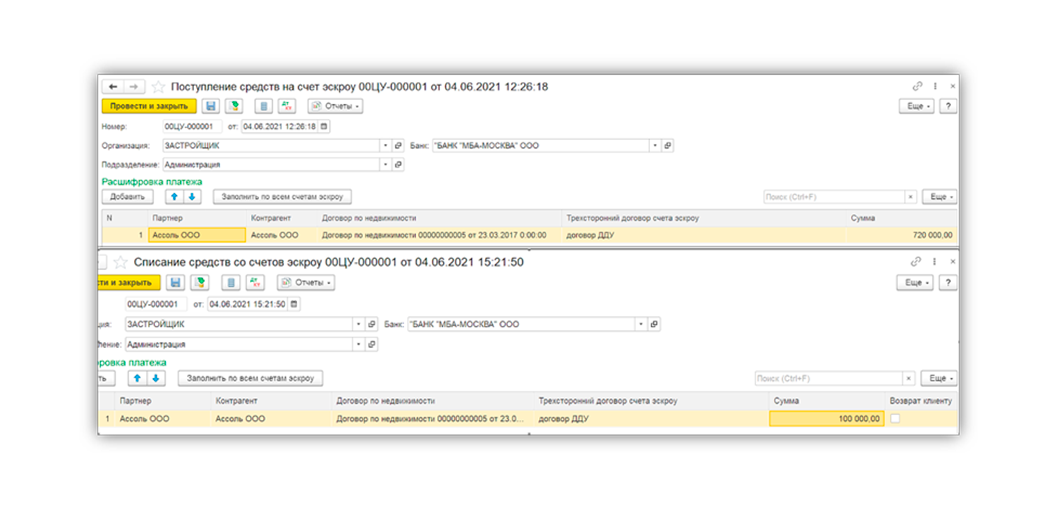Click search field Поиск in Поступление window
Screen dimensions: 1057x507
[834, 197]
